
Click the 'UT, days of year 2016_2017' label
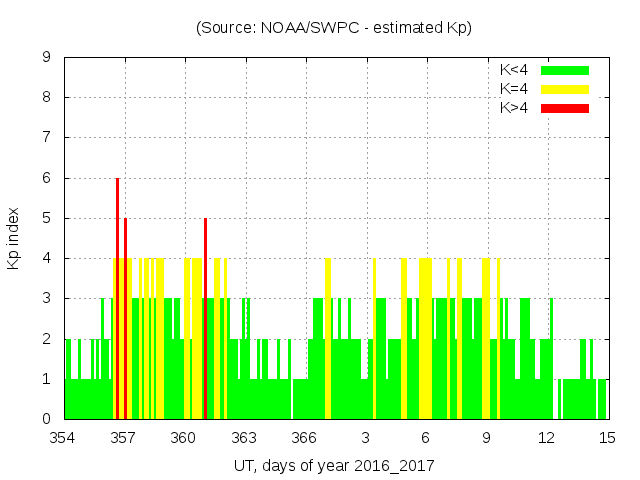coord(334,466)
